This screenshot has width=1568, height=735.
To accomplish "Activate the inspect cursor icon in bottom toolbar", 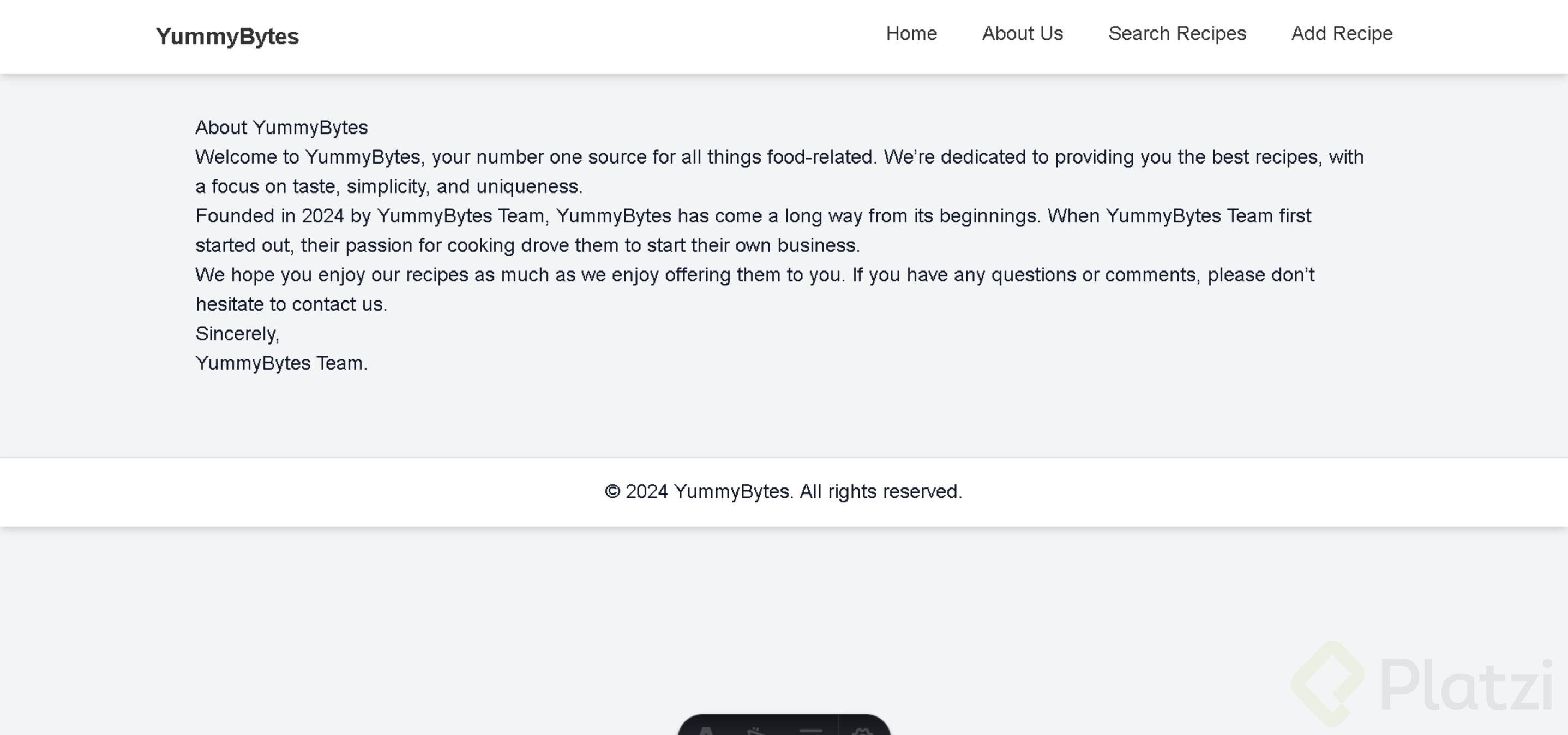I will [x=756, y=729].
